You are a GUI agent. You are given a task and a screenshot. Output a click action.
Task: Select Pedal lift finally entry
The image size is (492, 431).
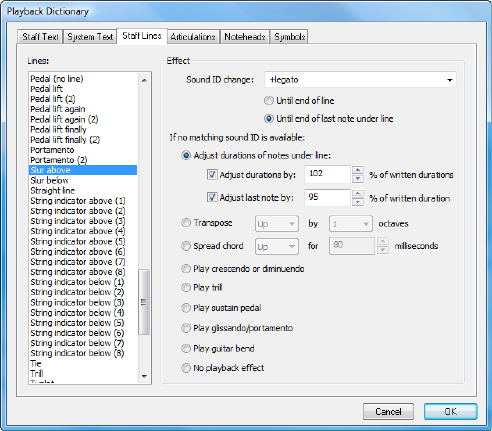point(83,129)
